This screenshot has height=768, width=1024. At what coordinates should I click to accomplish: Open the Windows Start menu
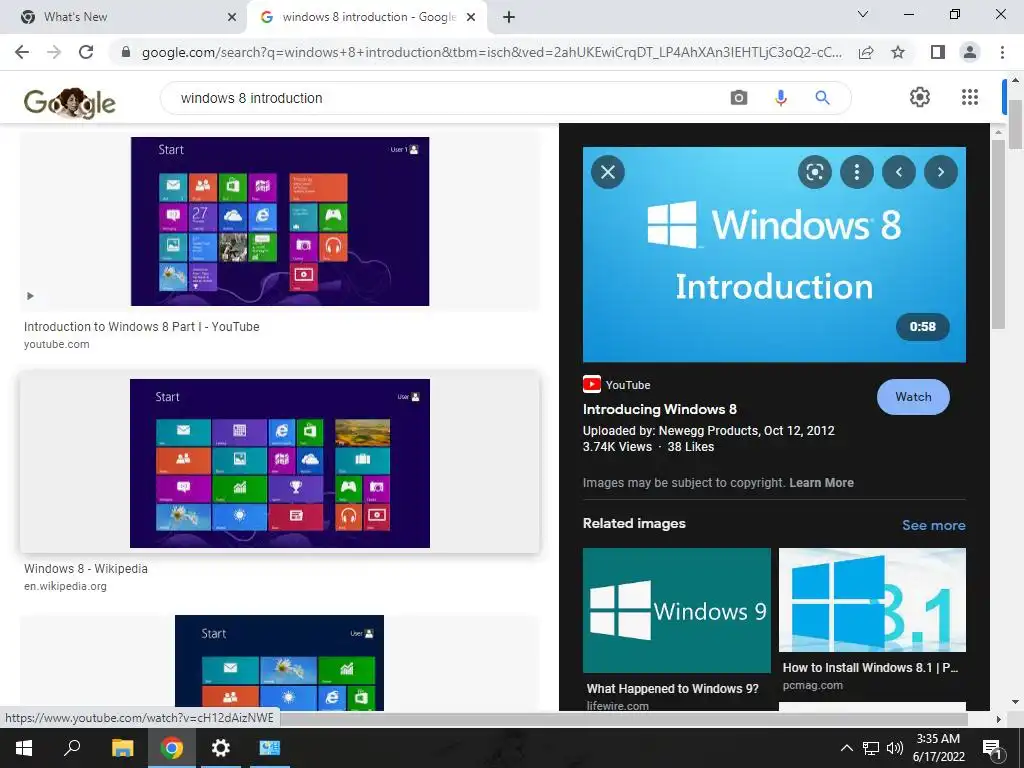click(x=24, y=748)
